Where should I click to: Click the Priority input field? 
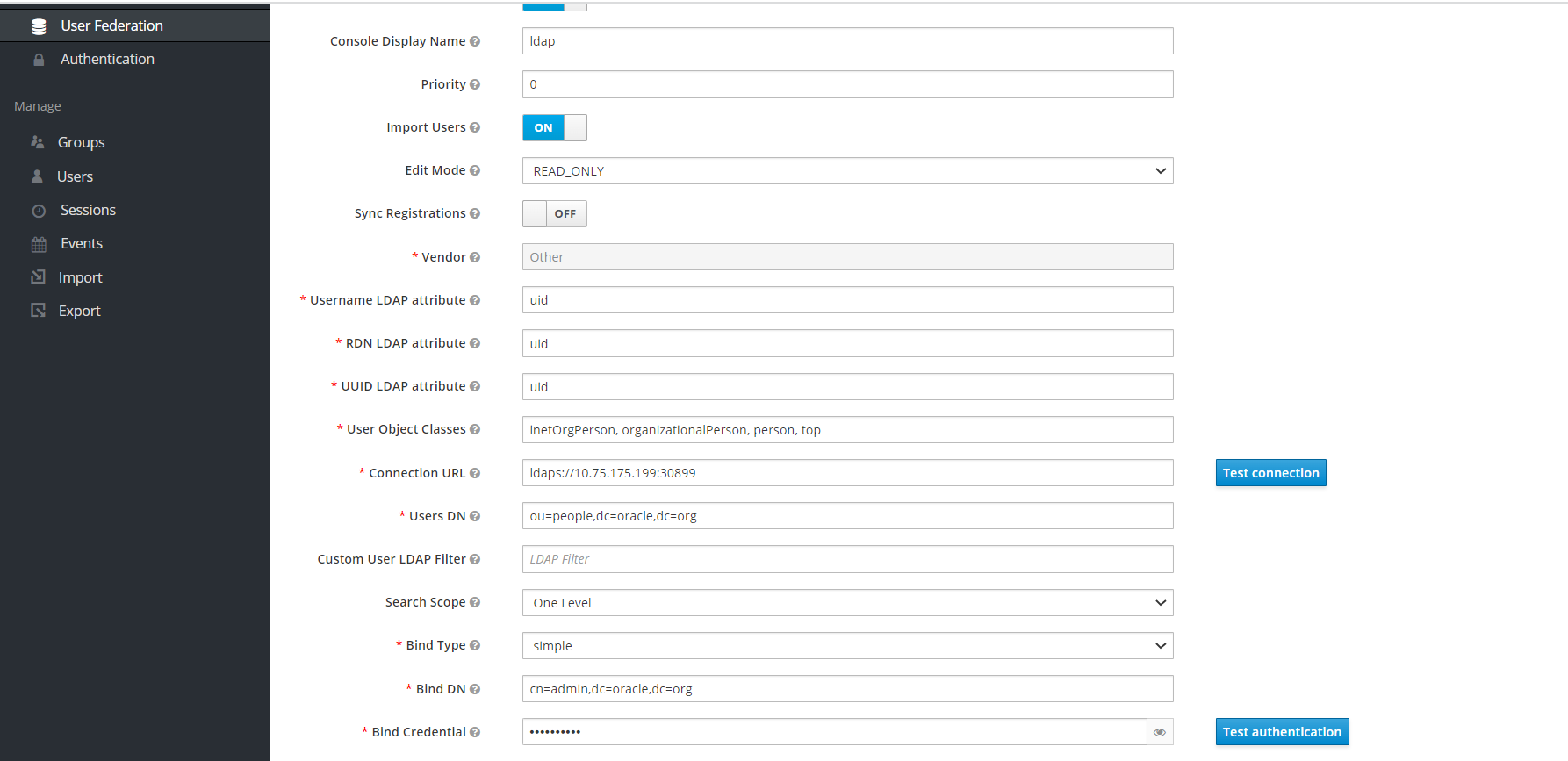[x=847, y=84]
